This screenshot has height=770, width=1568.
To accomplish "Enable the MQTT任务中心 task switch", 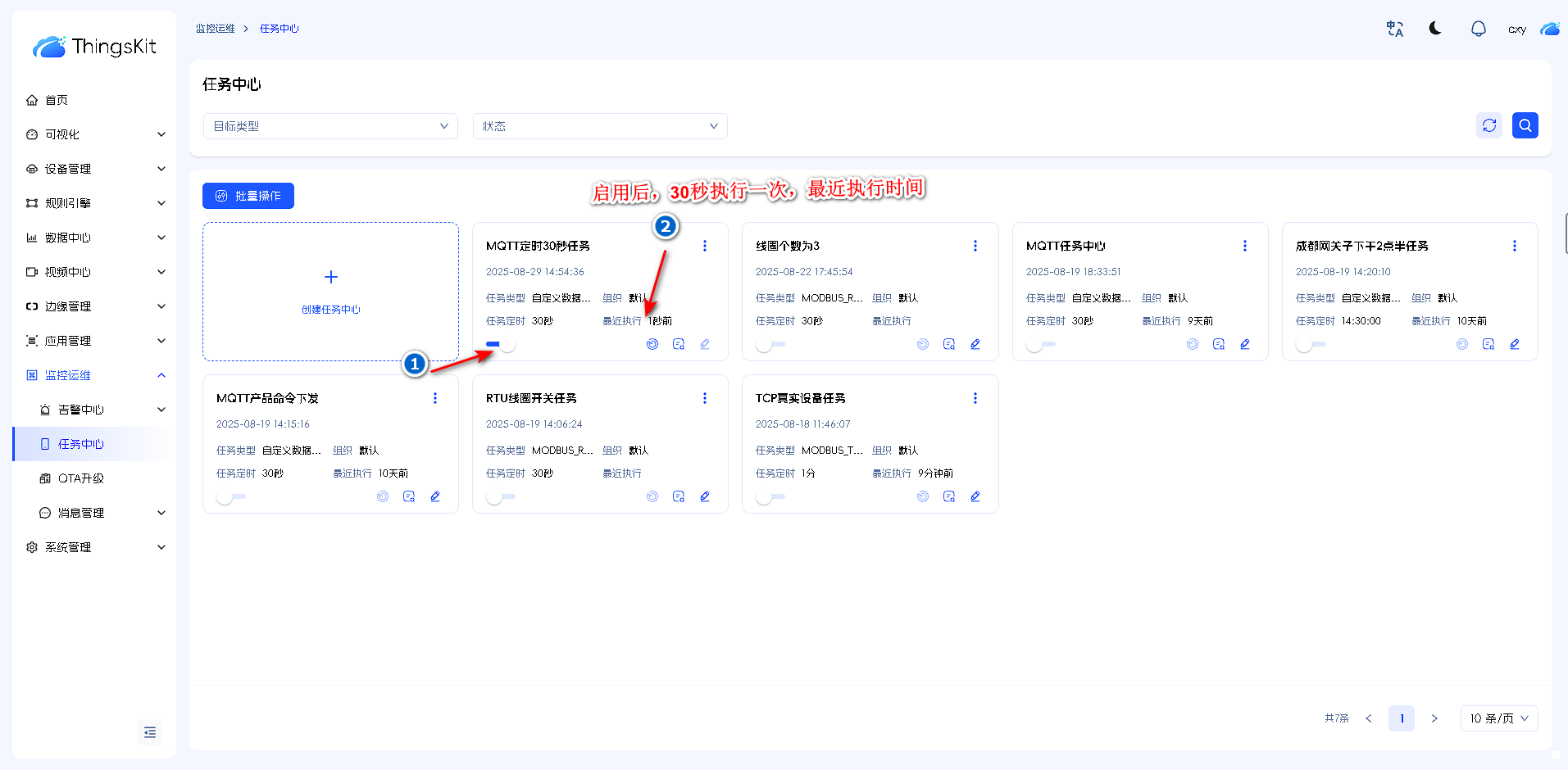I will click(x=1040, y=345).
